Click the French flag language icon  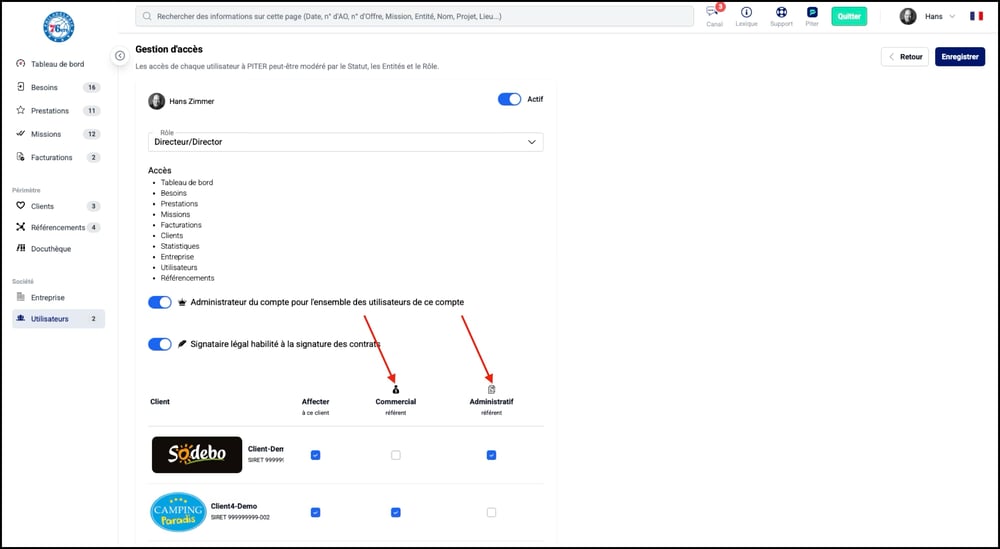[x=976, y=16]
